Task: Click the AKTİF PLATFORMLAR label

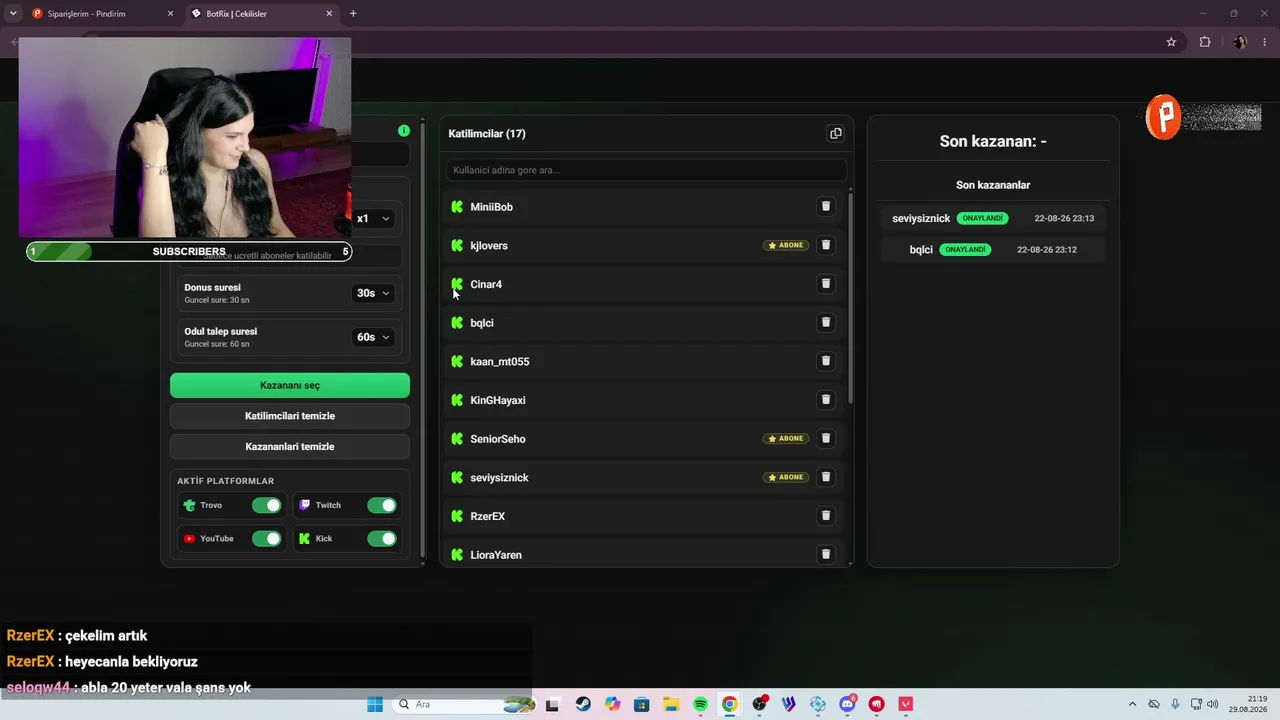Action: [226, 481]
